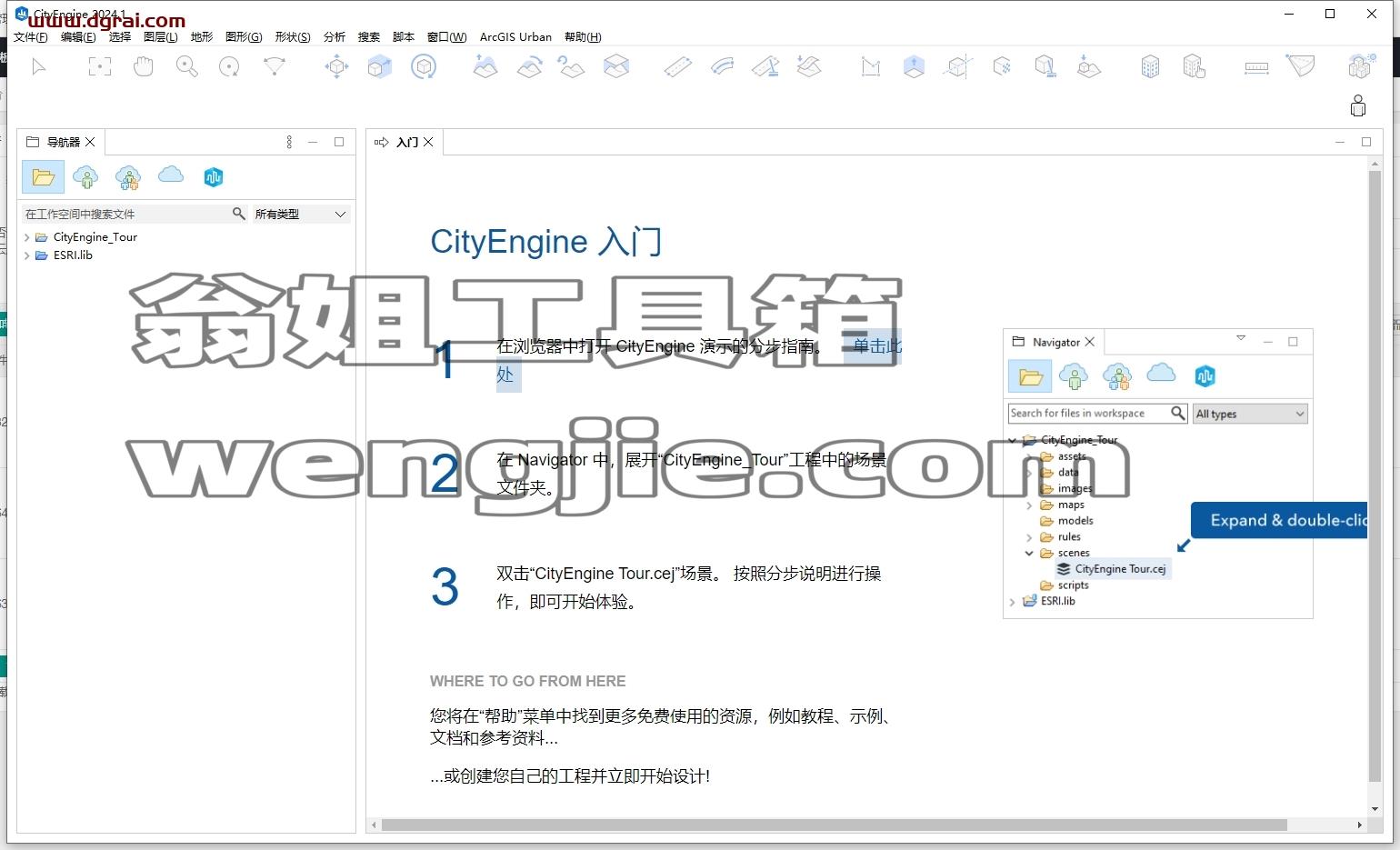The image size is (1400, 850).
Task: Maximize the 导航器 panel
Action: tap(339, 142)
